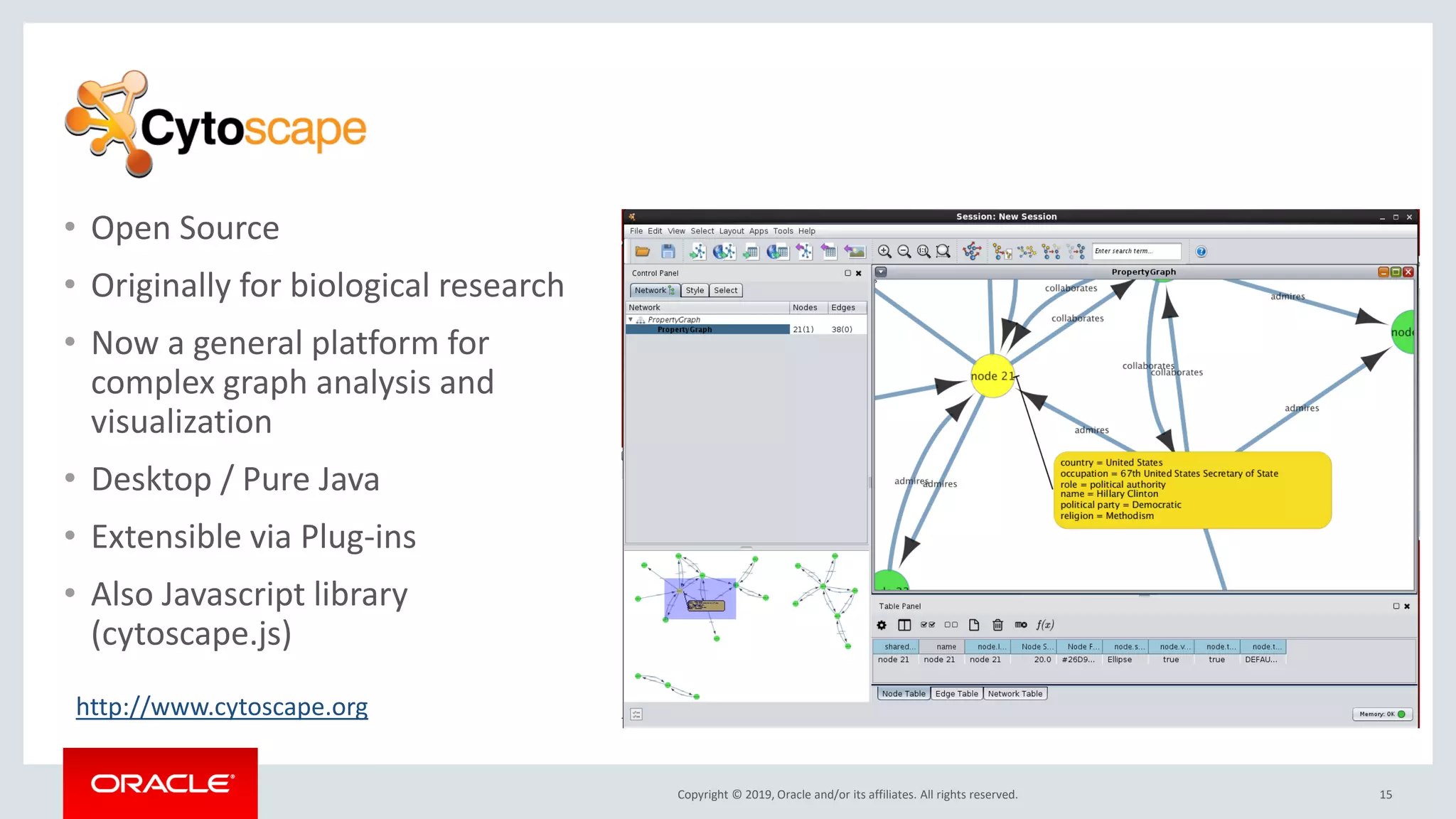Image resolution: width=1456 pixels, height=819 pixels.
Task: Open the Table Panel gear options menu
Action: 882,625
